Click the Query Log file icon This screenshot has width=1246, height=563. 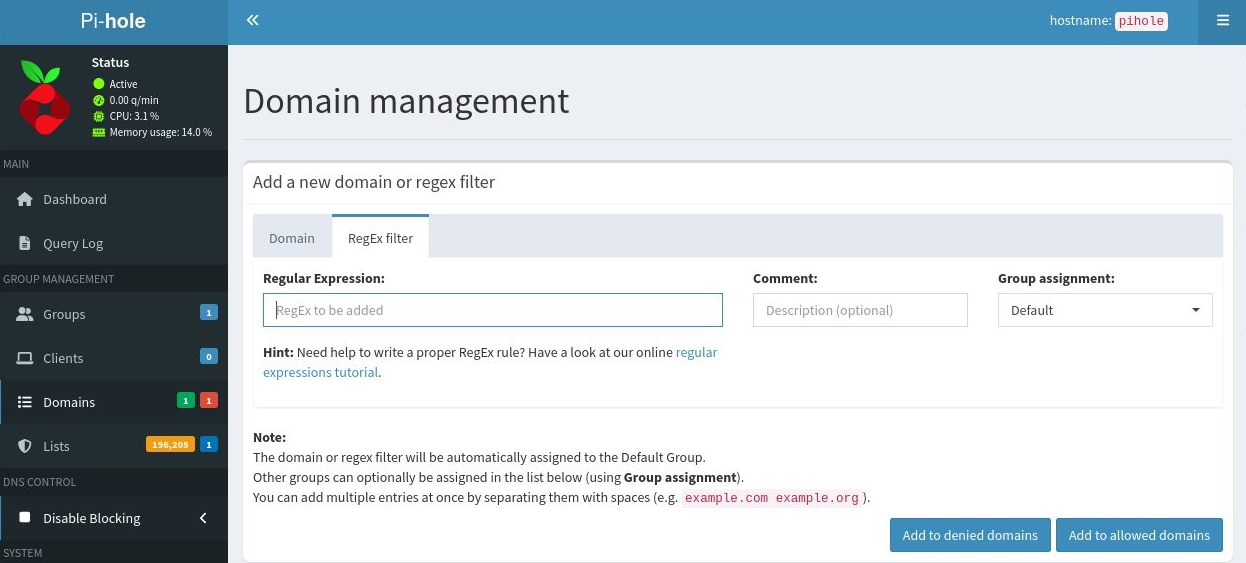(x=25, y=243)
